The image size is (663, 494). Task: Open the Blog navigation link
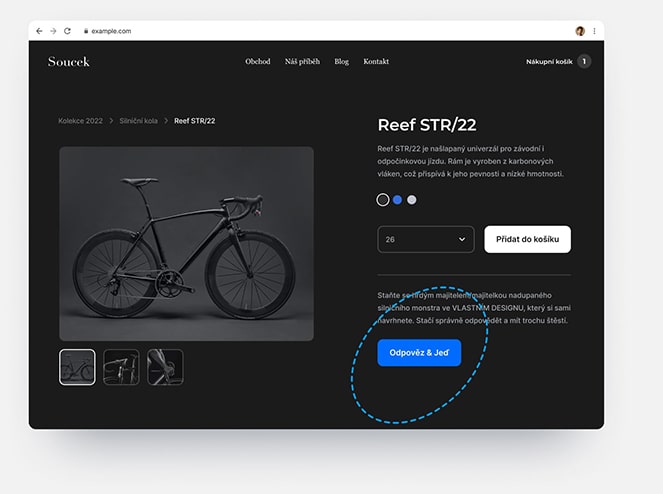[342, 61]
